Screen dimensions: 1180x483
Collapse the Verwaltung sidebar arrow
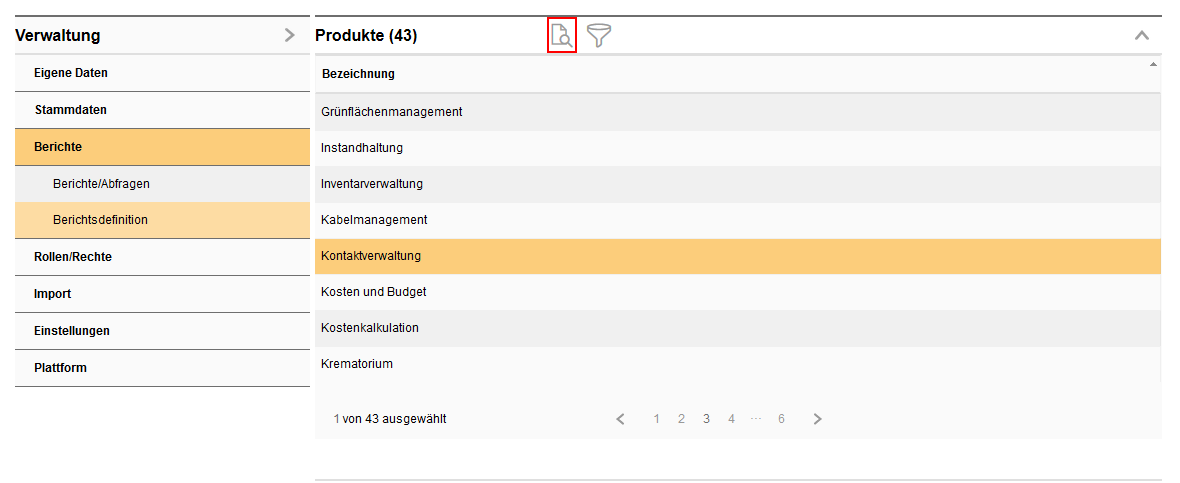[x=290, y=36]
